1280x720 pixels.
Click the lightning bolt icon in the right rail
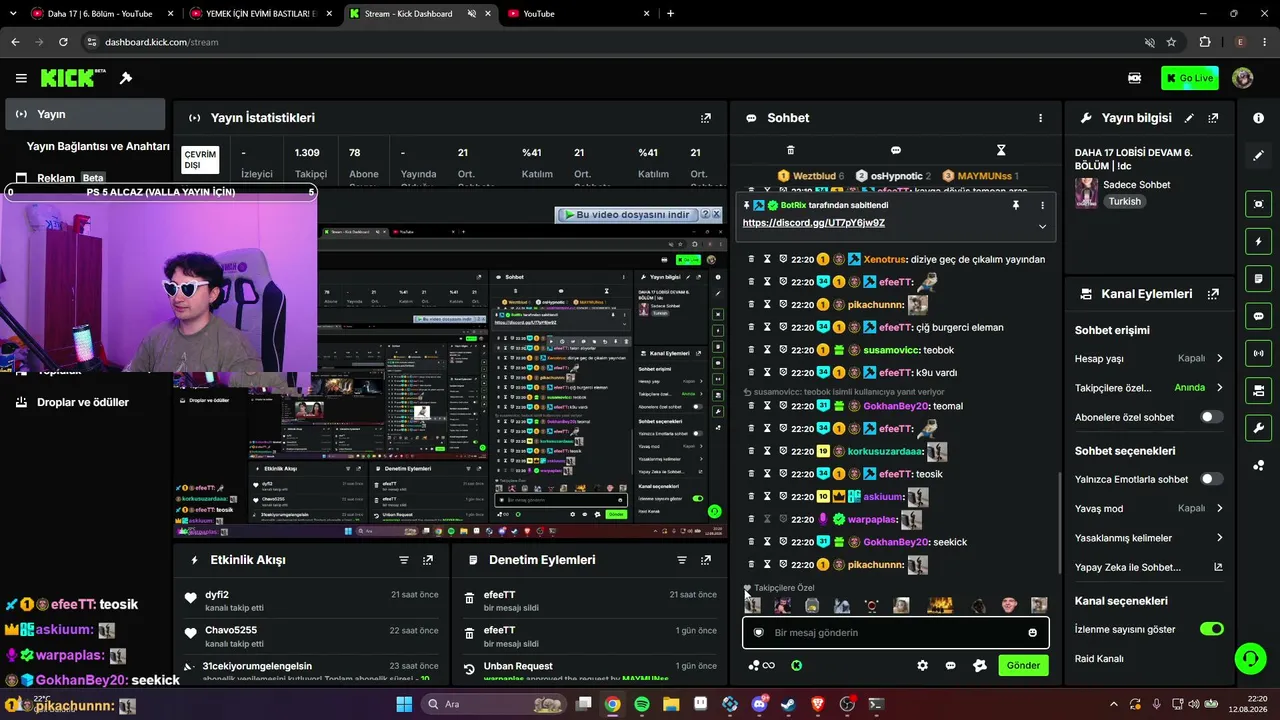tap(1258, 241)
